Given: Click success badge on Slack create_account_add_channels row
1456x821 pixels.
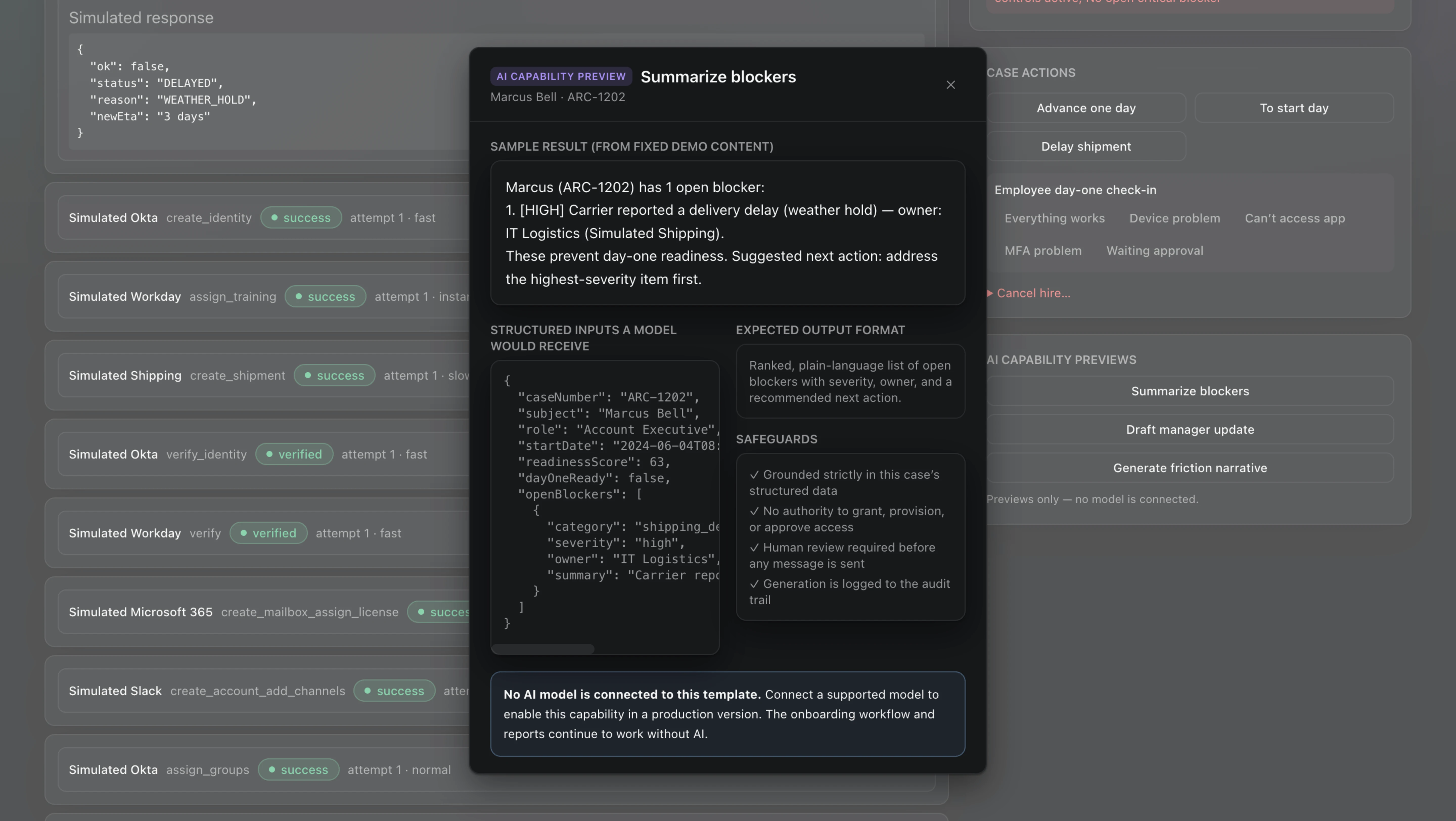Looking at the screenshot, I should tap(395, 691).
